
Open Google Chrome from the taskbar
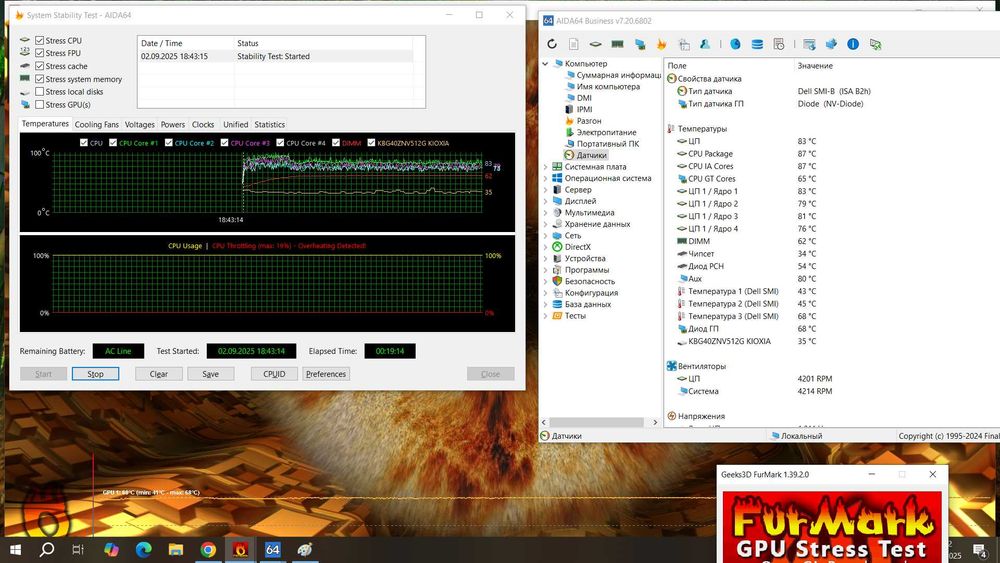coord(208,549)
